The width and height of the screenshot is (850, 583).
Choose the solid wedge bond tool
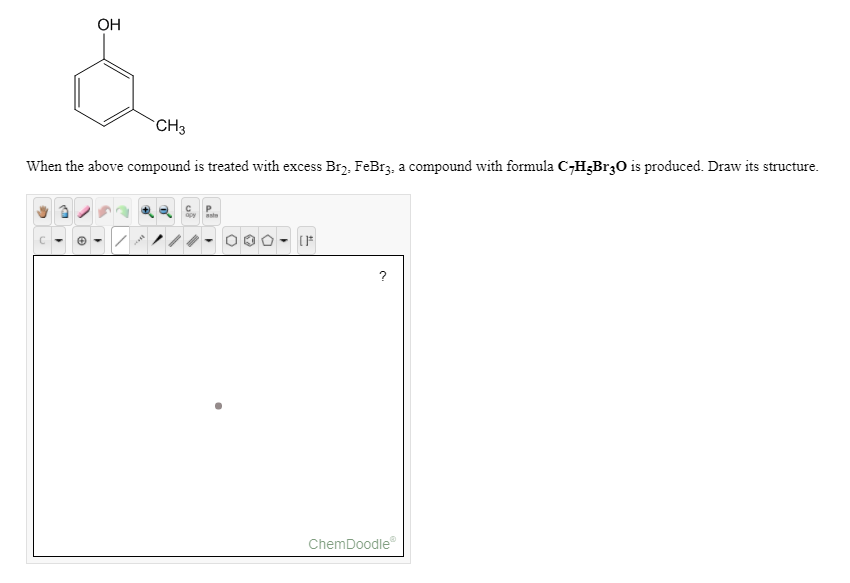point(158,240)
